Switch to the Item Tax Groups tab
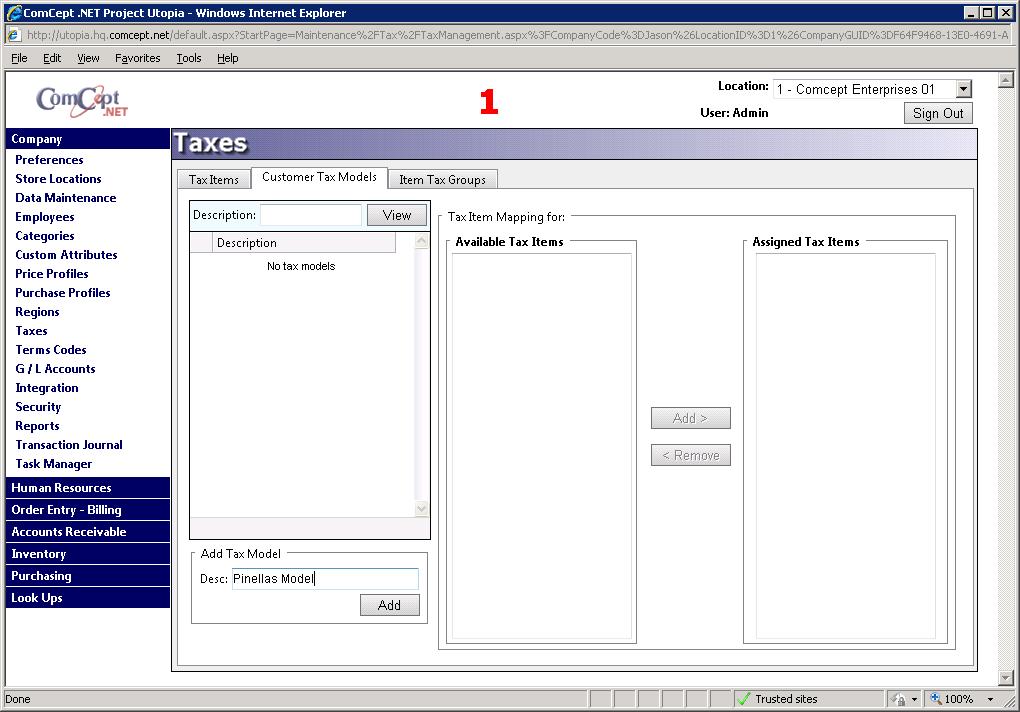Image resolution: width=1020 pixels, height=712 pixels. tap(442, 180)
